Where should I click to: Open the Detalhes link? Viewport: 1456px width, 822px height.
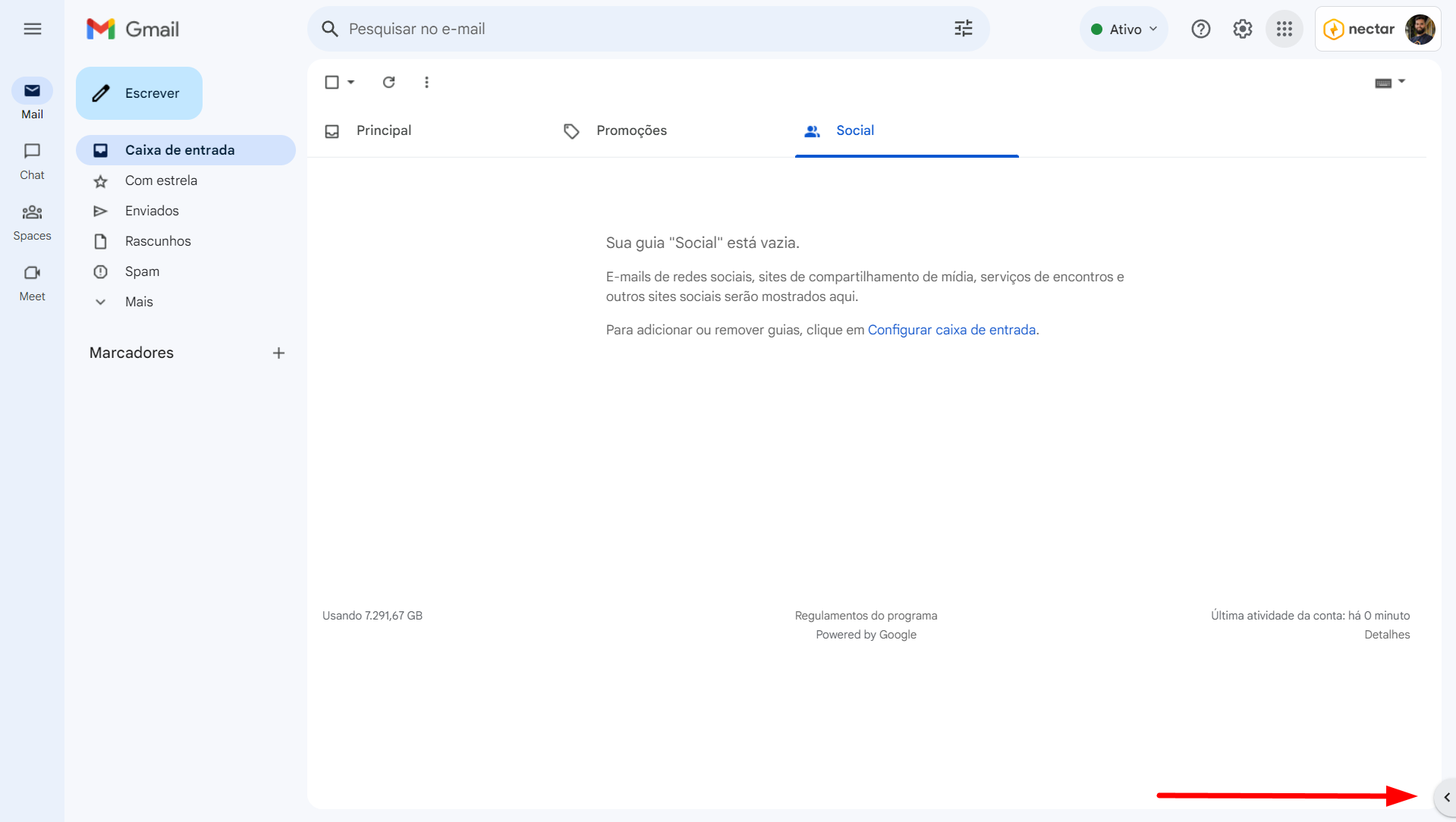coord(1387,635)
